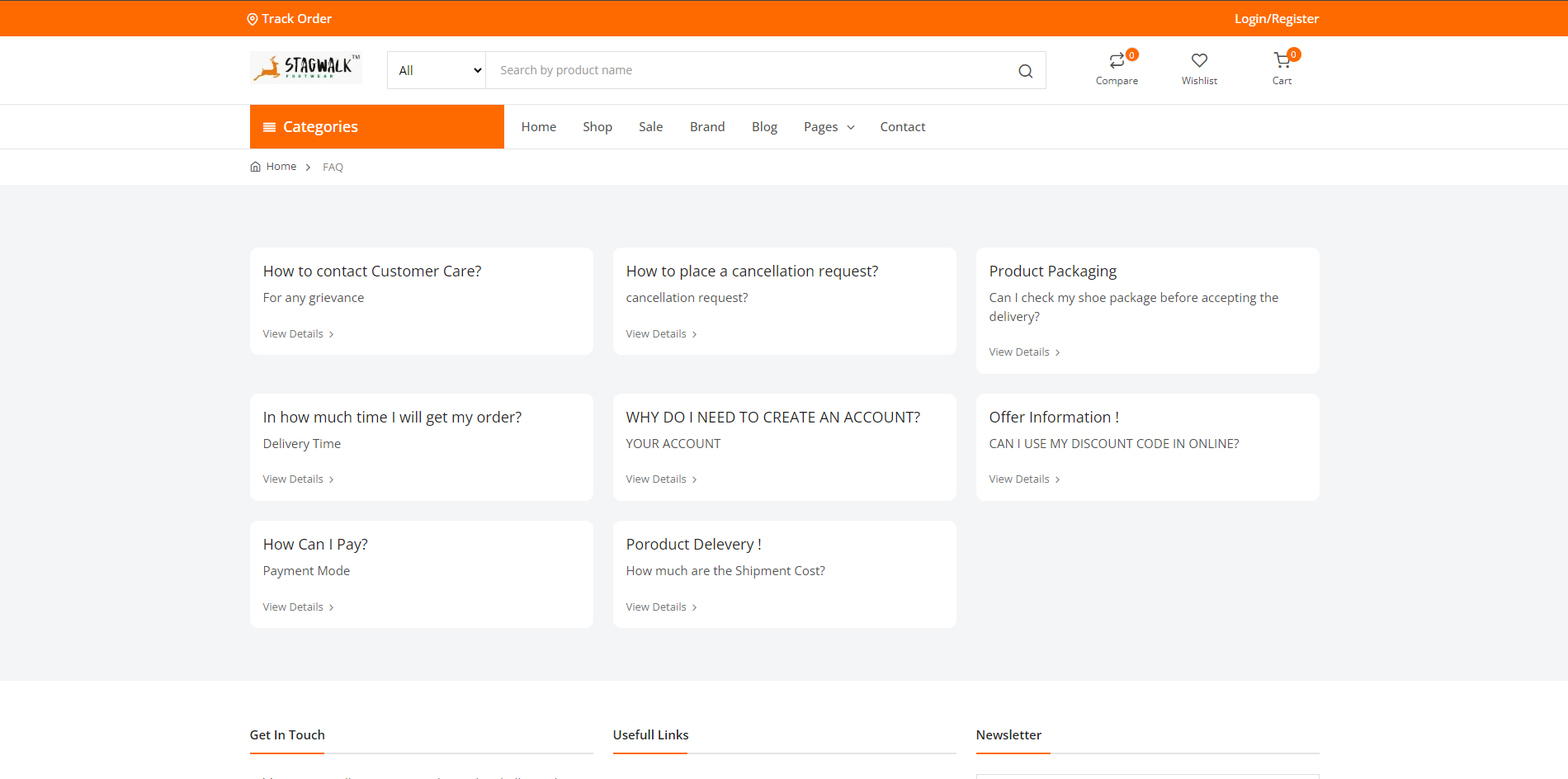This screenshot has width=1568, height=779.
Task: Click 'How much are the Shipment Cost?'
Action: (725, 571)
